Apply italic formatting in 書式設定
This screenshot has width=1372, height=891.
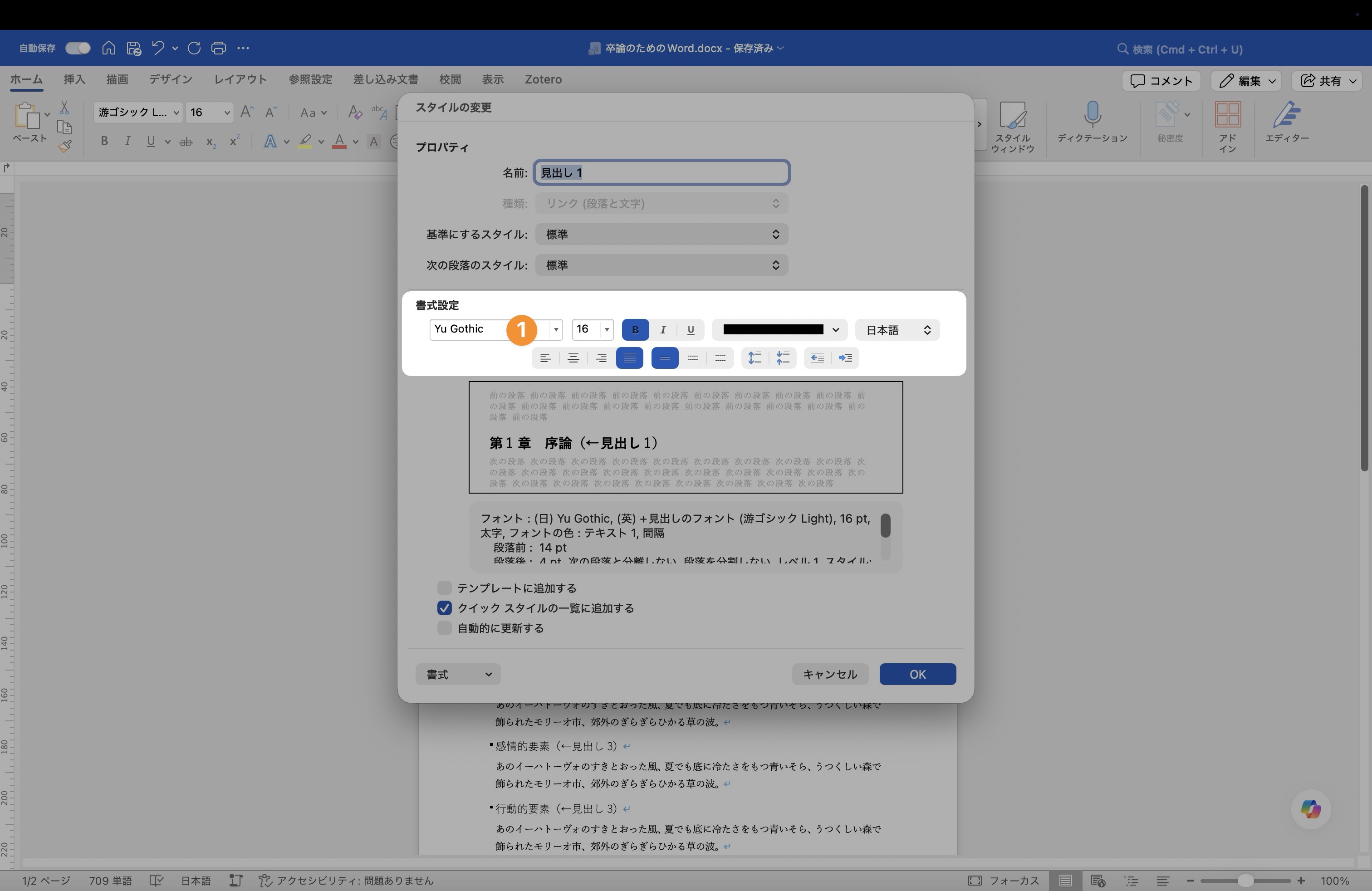662,330
